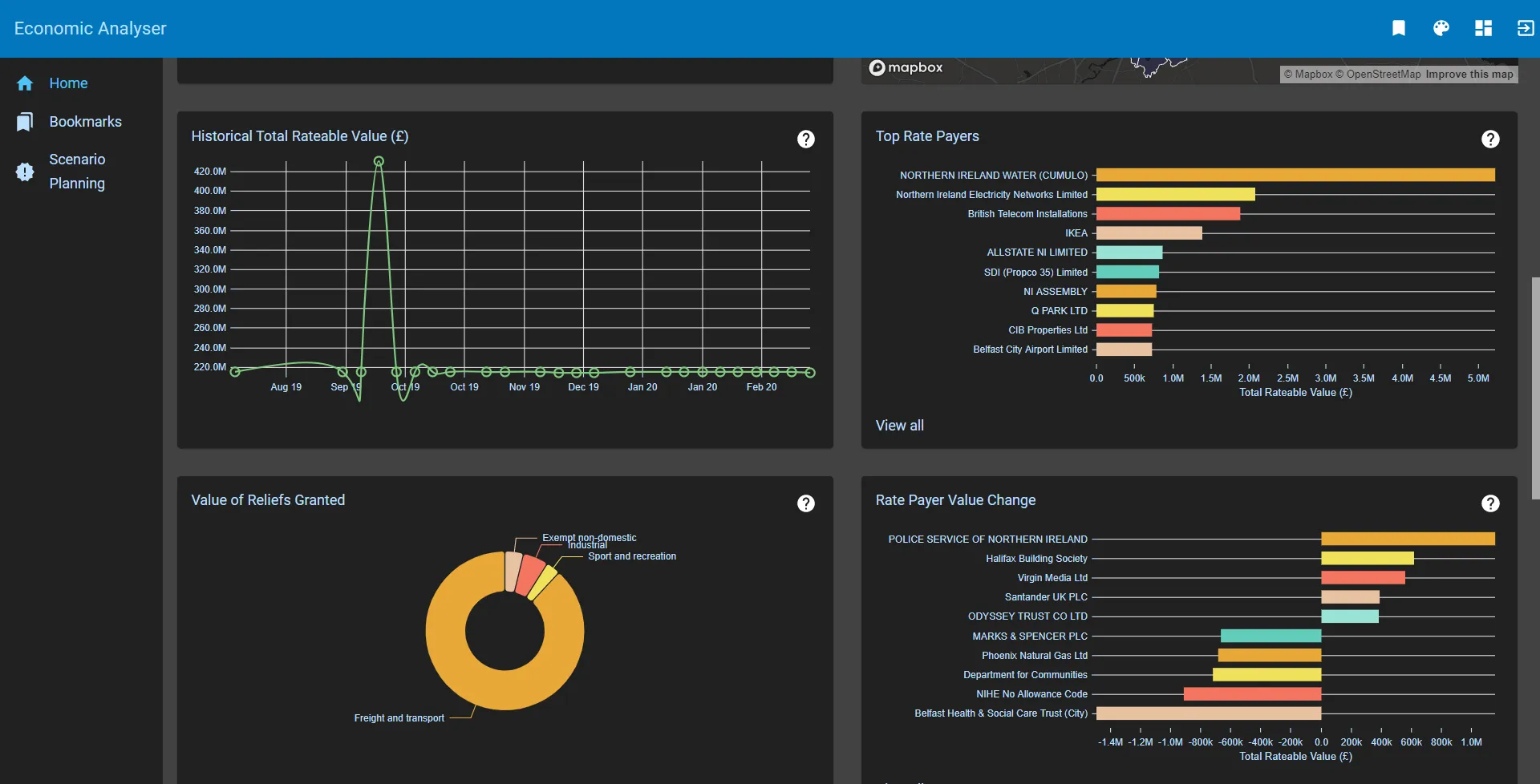Click the '420.0M' y-axis label
Viewport: 1540px width, 784px height.
(210, 172)
